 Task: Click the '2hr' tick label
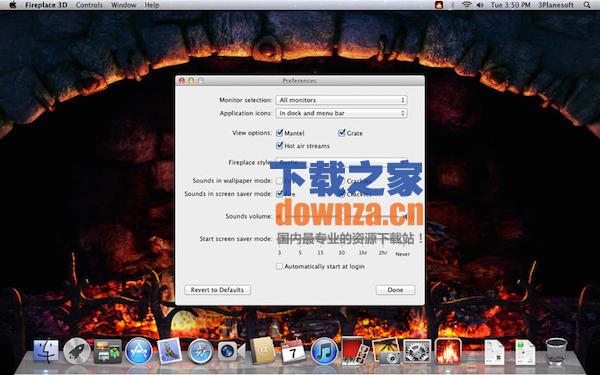pyautogui.click(x=383, y=253)
